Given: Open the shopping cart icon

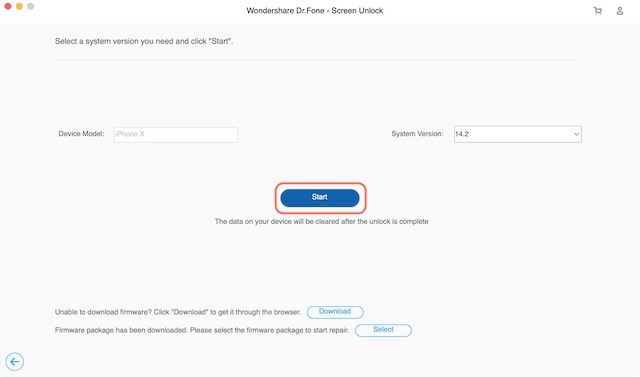Looking at the screenshot, I should click(x=598, y=11).
